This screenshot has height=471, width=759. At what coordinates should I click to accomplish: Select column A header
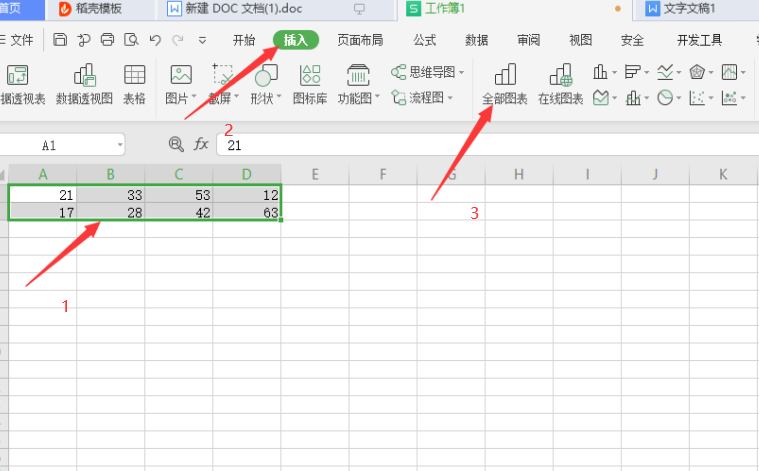[43, 174]
